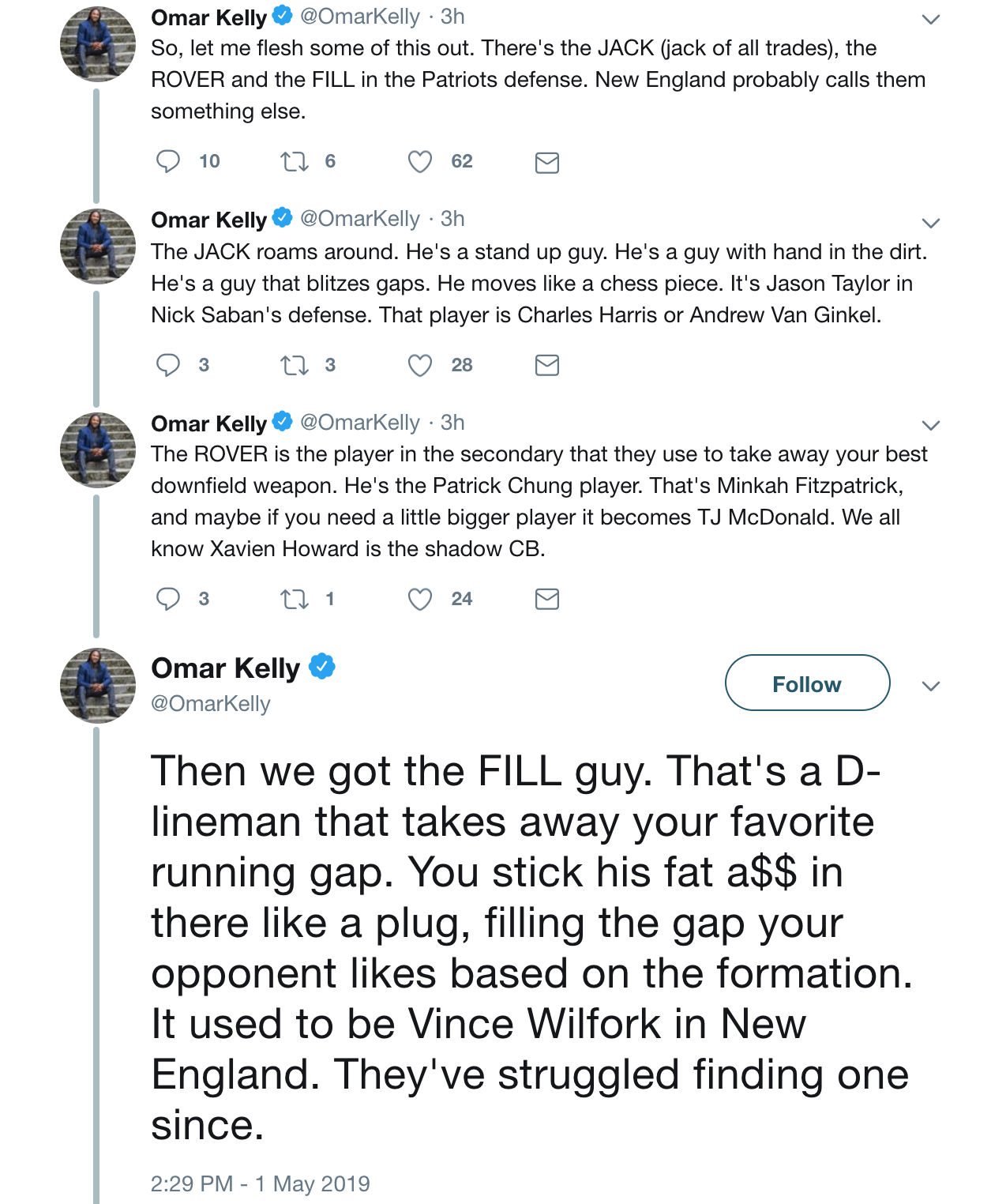The height and width of the screenshot is (1204, 1006).
Task: Open options chevron beside the Follow button
Action: 931,686
